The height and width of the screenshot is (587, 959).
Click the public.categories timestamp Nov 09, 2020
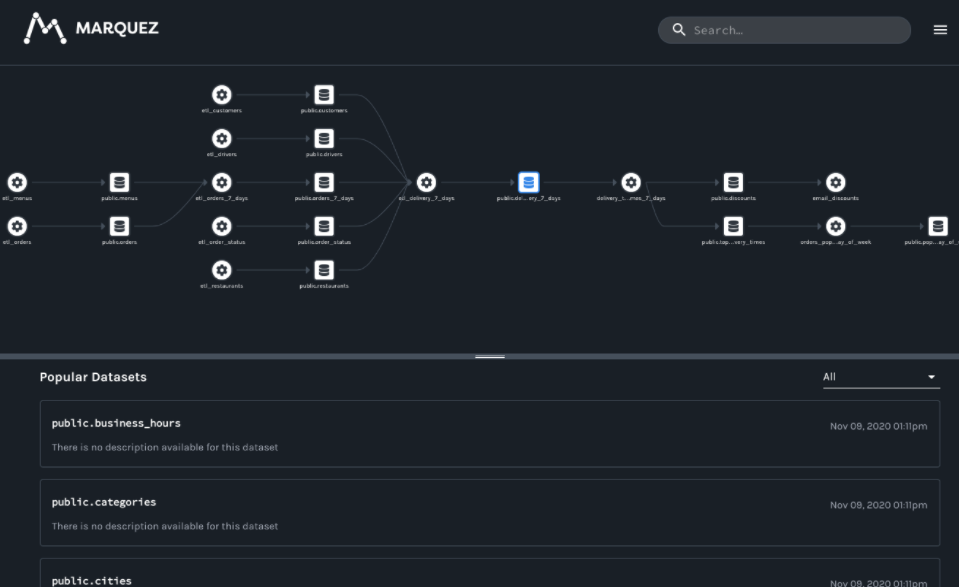point(878,505)
